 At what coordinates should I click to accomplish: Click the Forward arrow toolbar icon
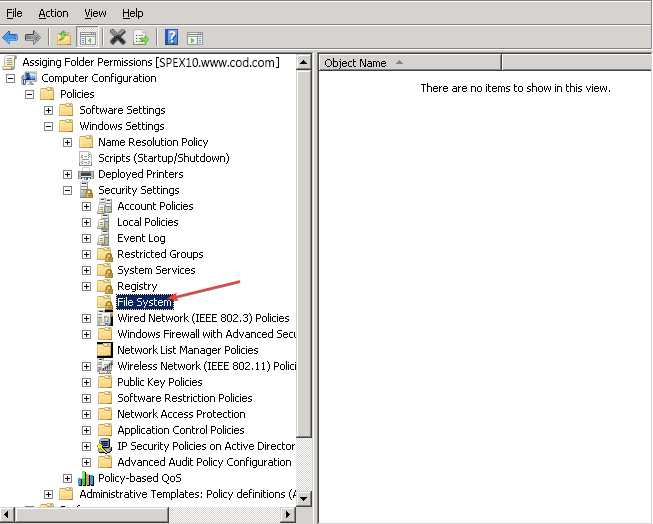(32, 38)
